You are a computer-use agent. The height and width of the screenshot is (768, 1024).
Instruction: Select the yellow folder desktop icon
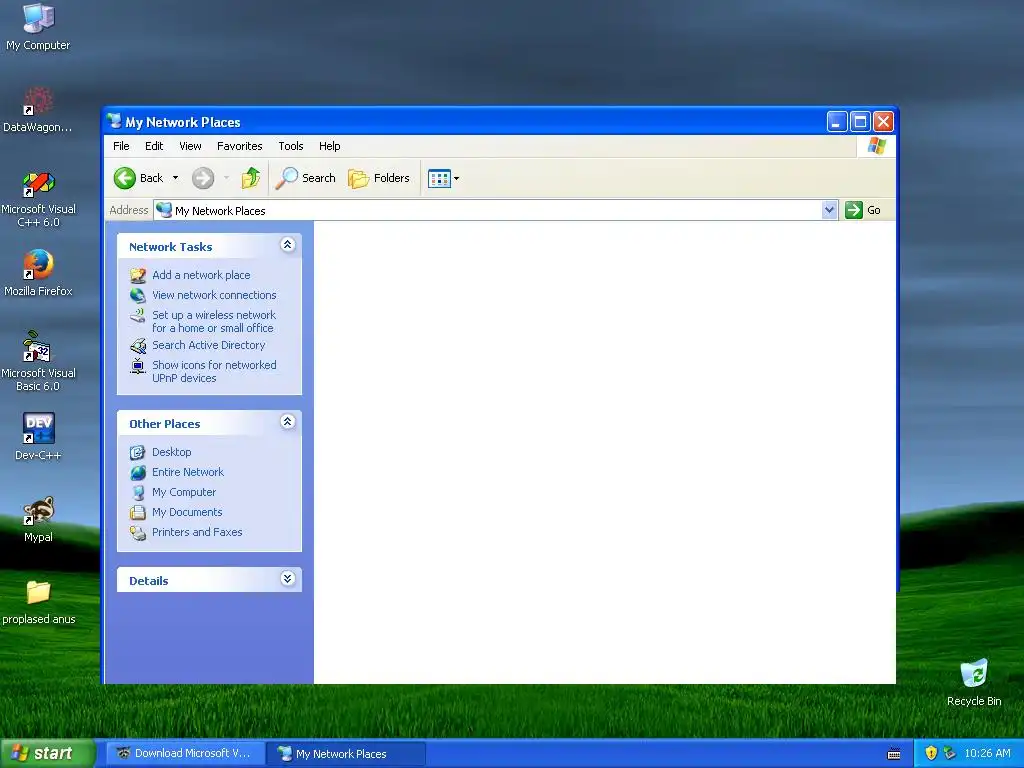pos(38,601)
